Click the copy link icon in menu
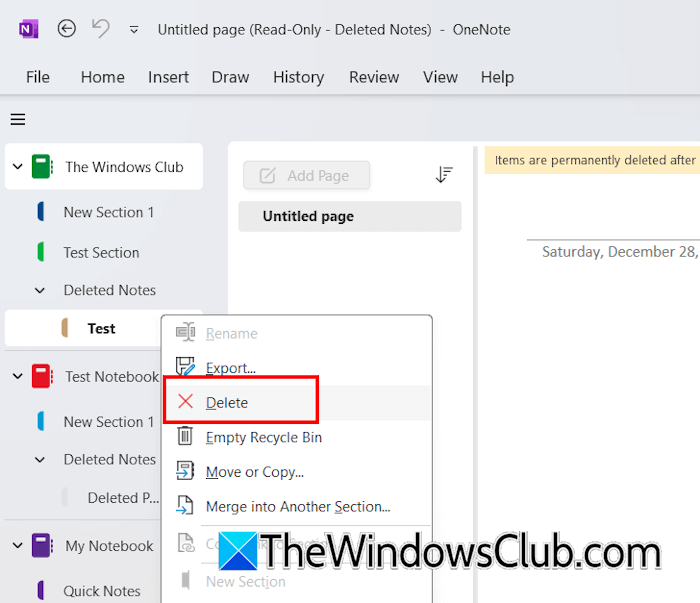This screenshot has height=603, width=700. [x=186, y=543]
